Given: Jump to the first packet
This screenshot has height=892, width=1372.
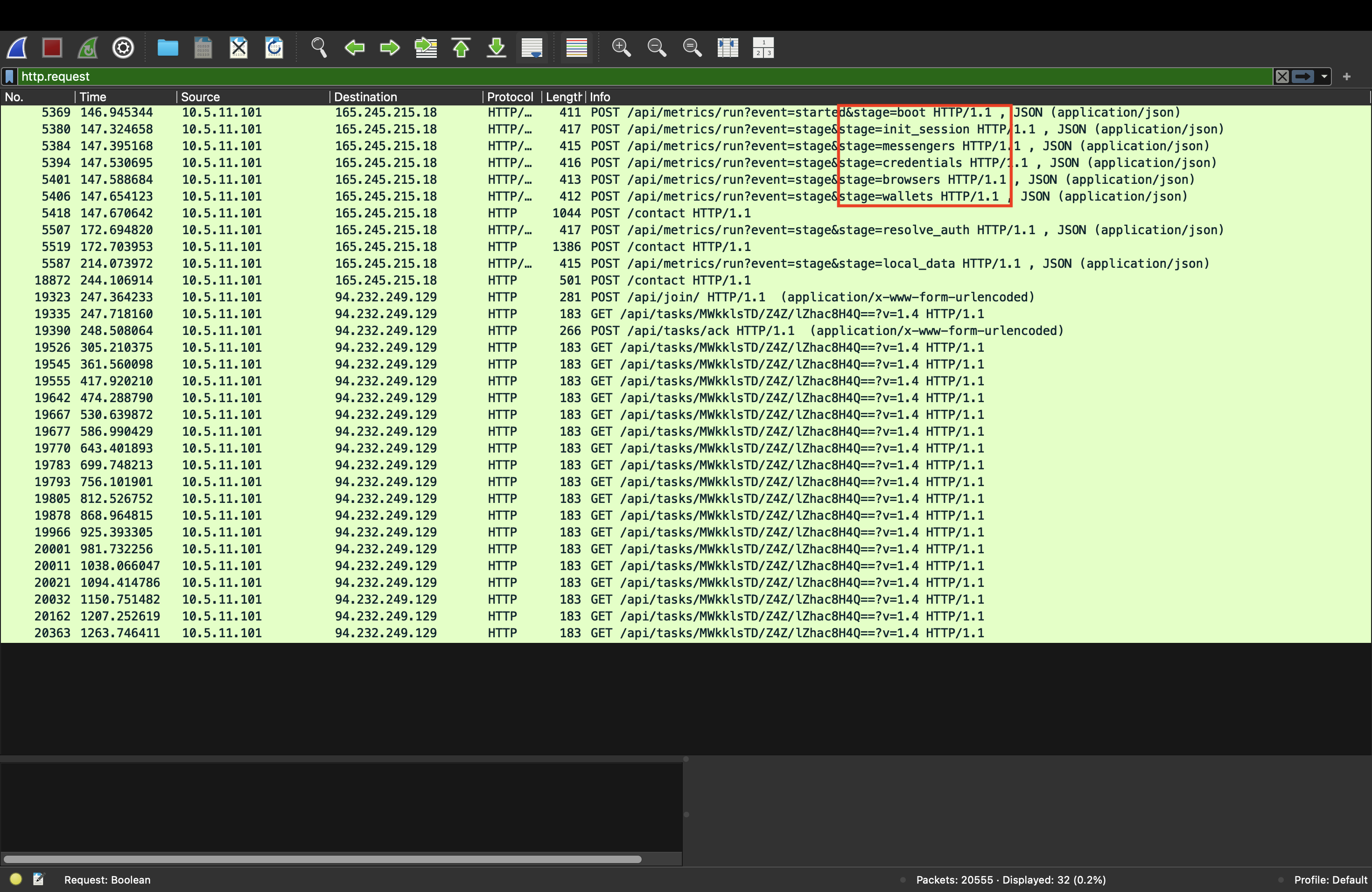Looking at the screenshot, I should pos(461,48).
